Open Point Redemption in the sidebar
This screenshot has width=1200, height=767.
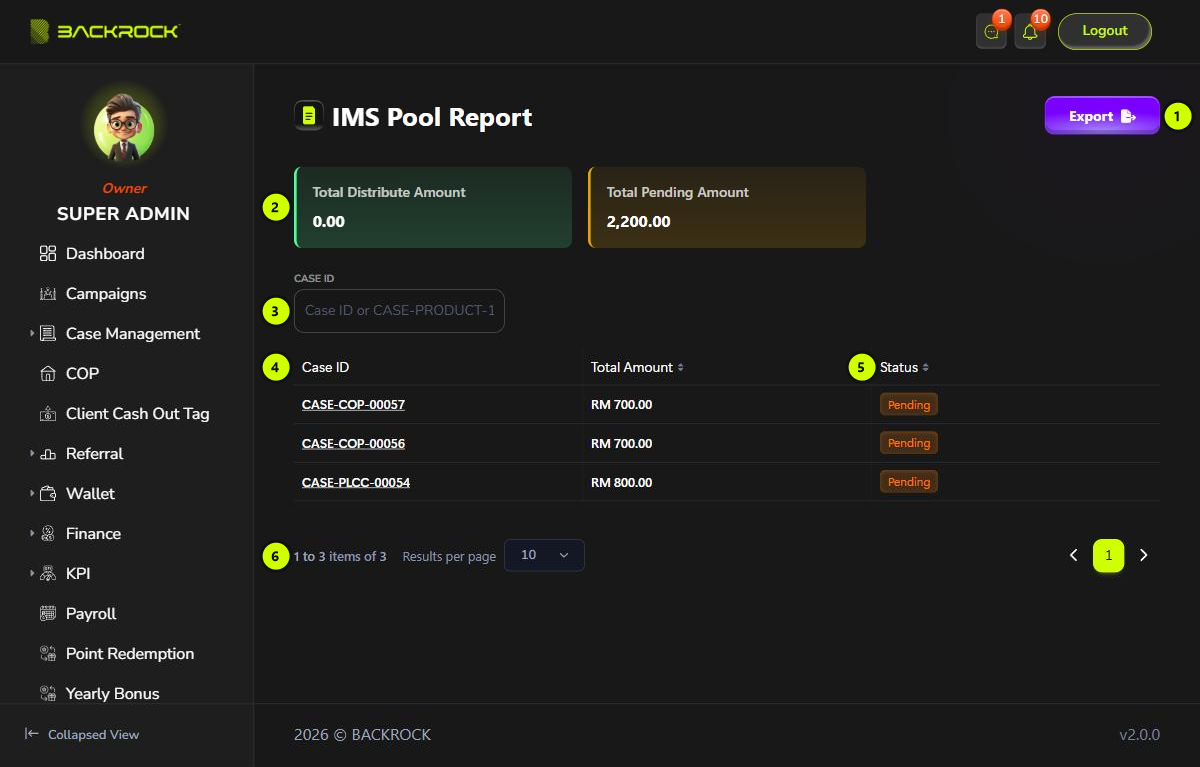click(130, 654)
